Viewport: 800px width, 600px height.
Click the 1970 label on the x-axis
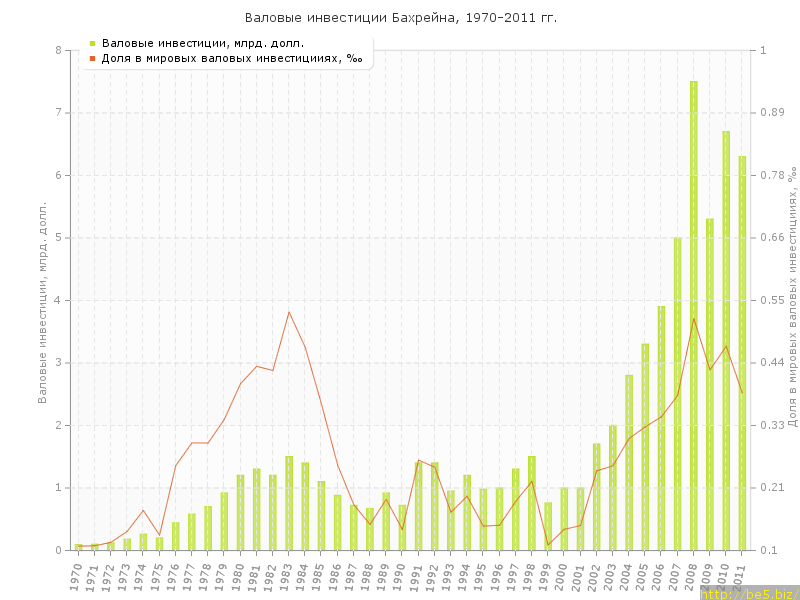tap(76, 576)
